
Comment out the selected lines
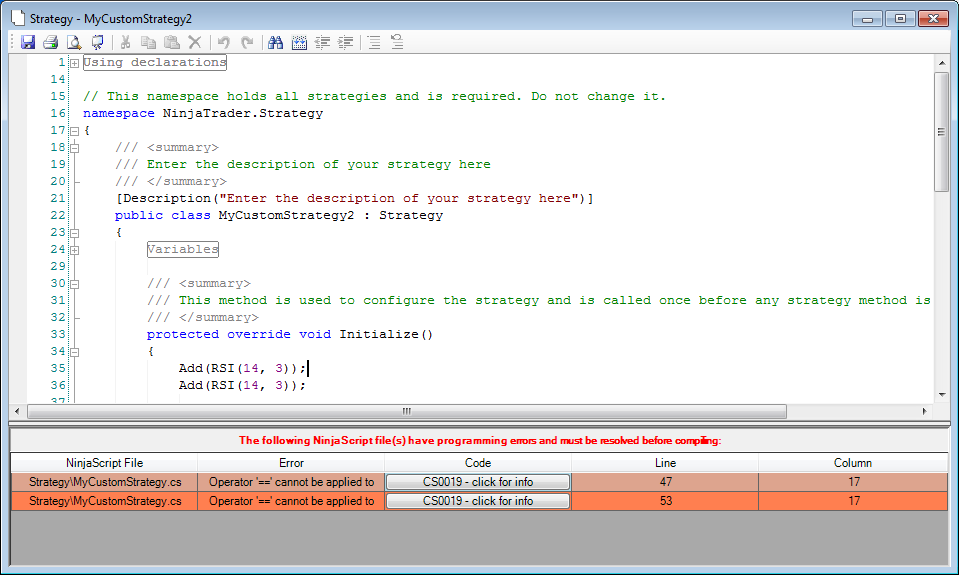click(x=374, y=42)
